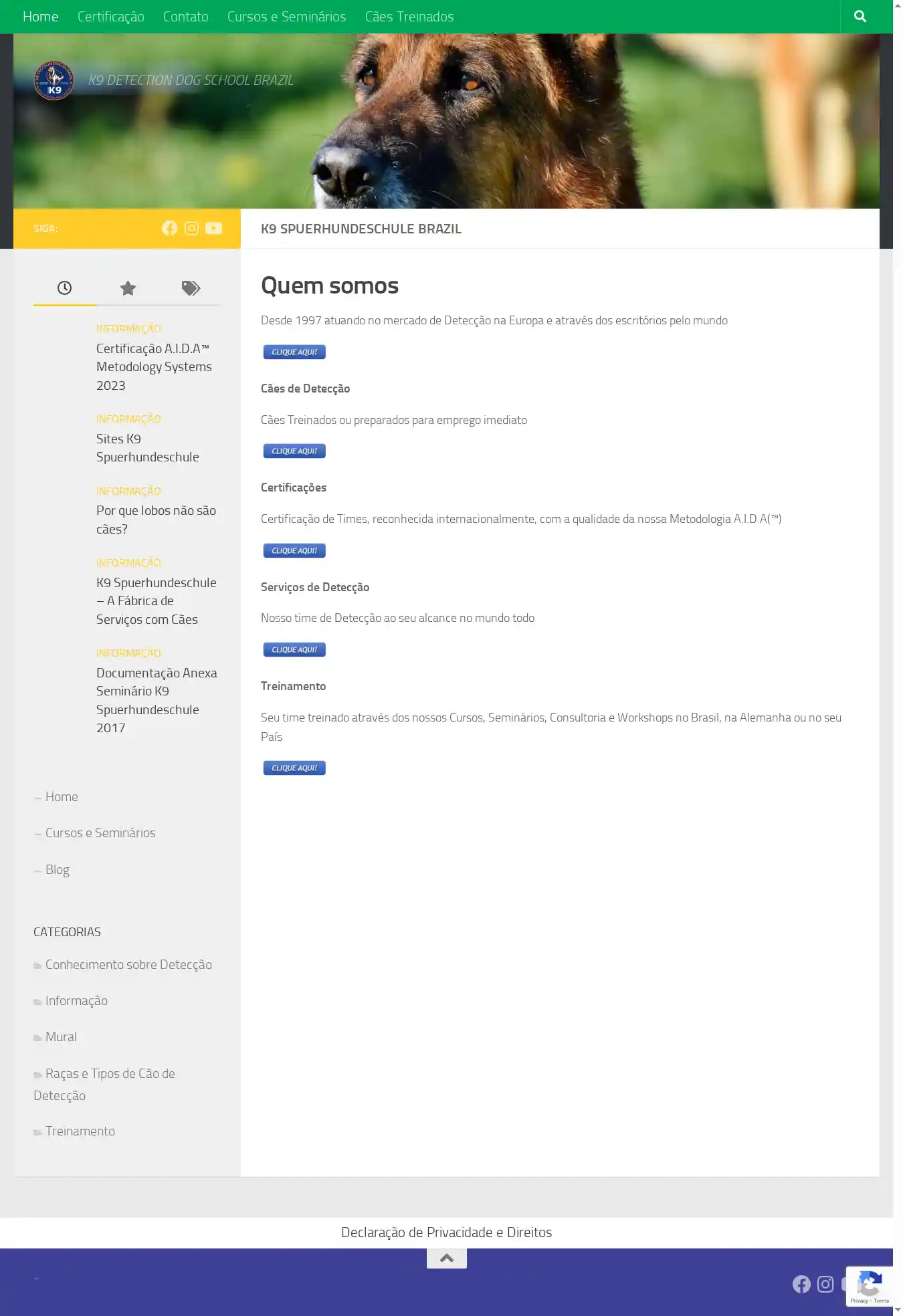Open Conhecimento sobre Detecção category
The image size is (903, 1316).
pos(128,964)
